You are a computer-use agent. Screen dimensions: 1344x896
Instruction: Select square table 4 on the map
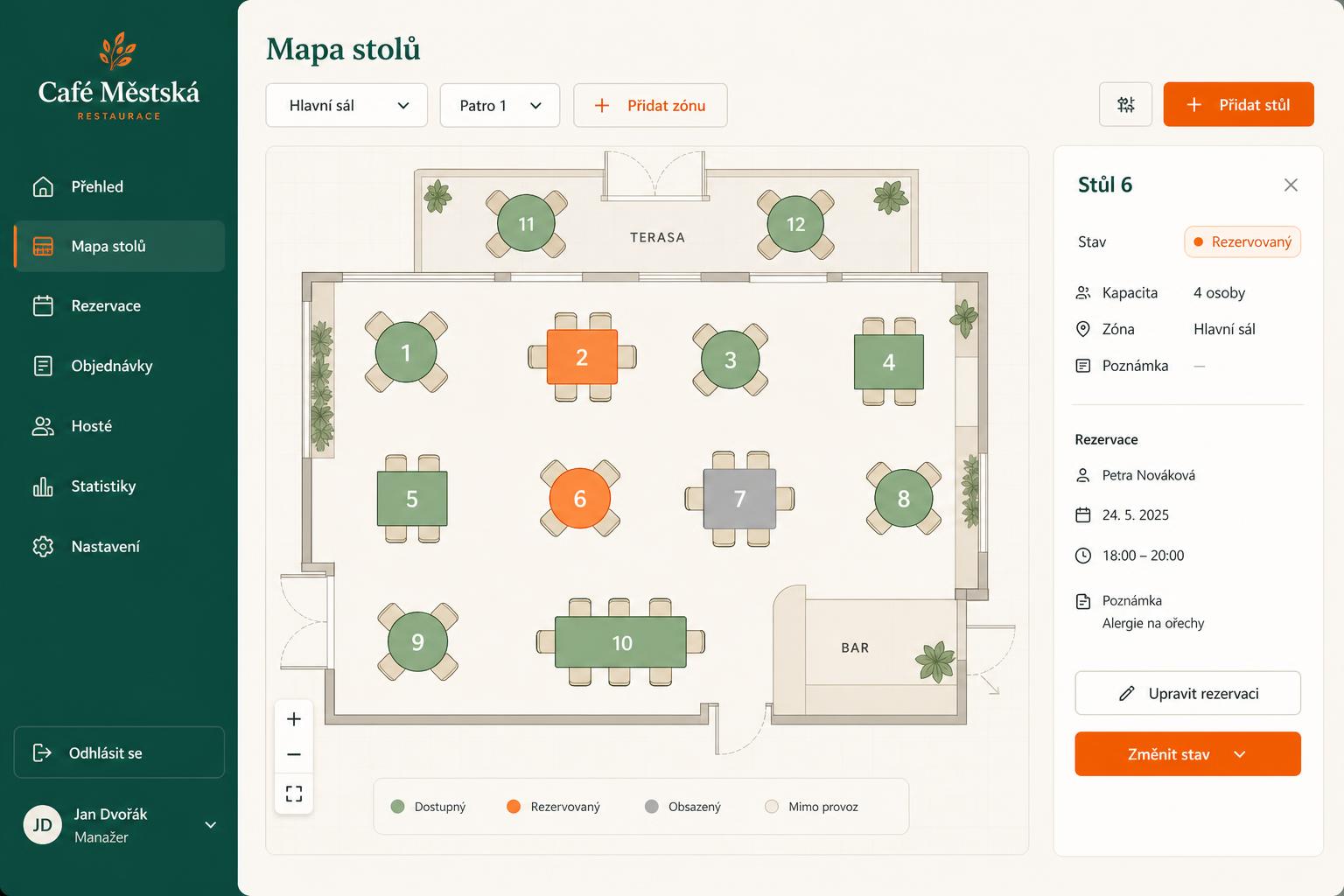pyautogui.click(x=889, y=362)
